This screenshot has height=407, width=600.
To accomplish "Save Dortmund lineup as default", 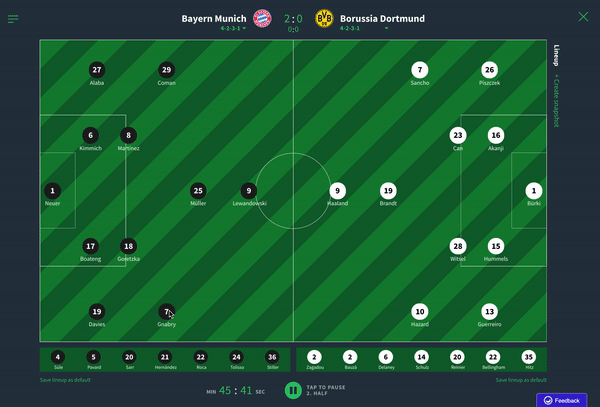I will click(x=521, y=380).
